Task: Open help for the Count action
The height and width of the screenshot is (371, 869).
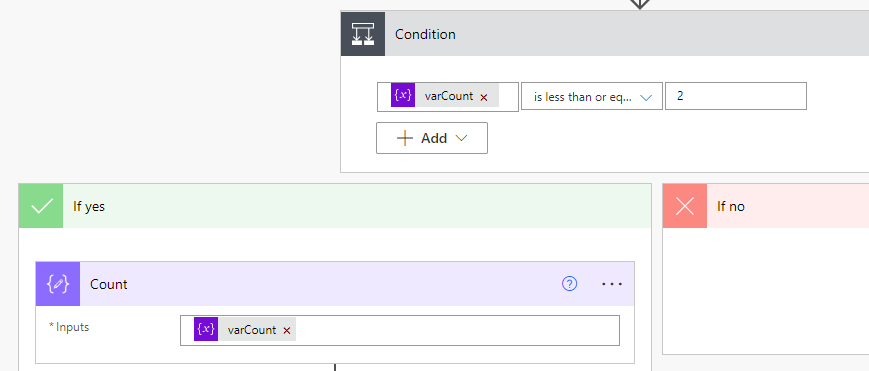Action: coord(569,284)
